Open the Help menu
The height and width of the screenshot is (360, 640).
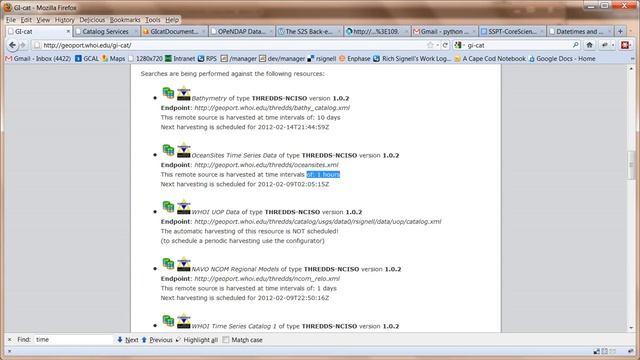point(172,20)
